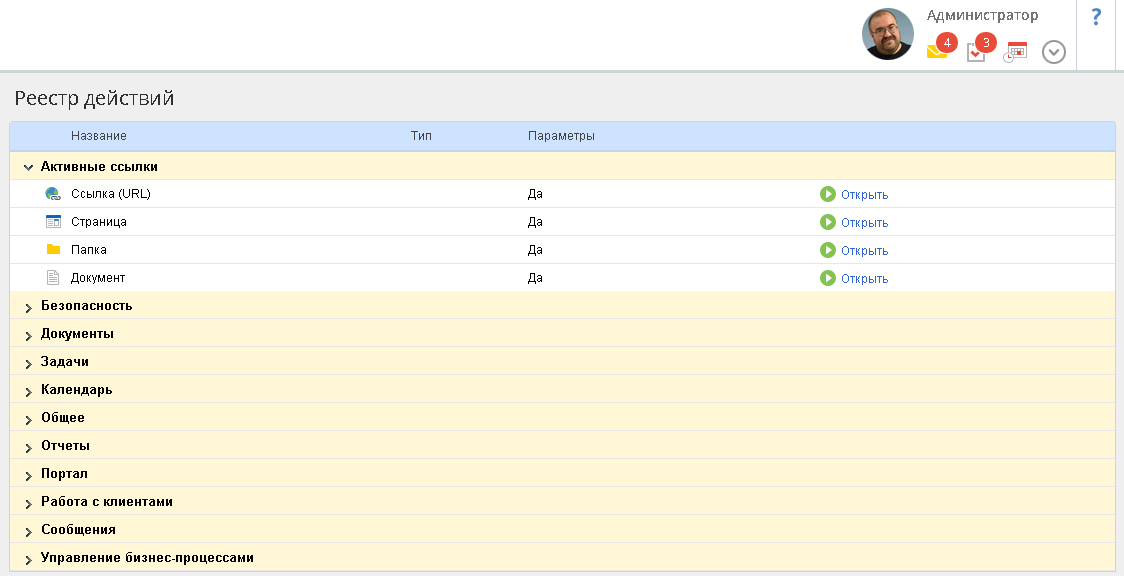Click the Ссылка (URL) globe icon
1124x576 pixels.
tap(53, 193)
